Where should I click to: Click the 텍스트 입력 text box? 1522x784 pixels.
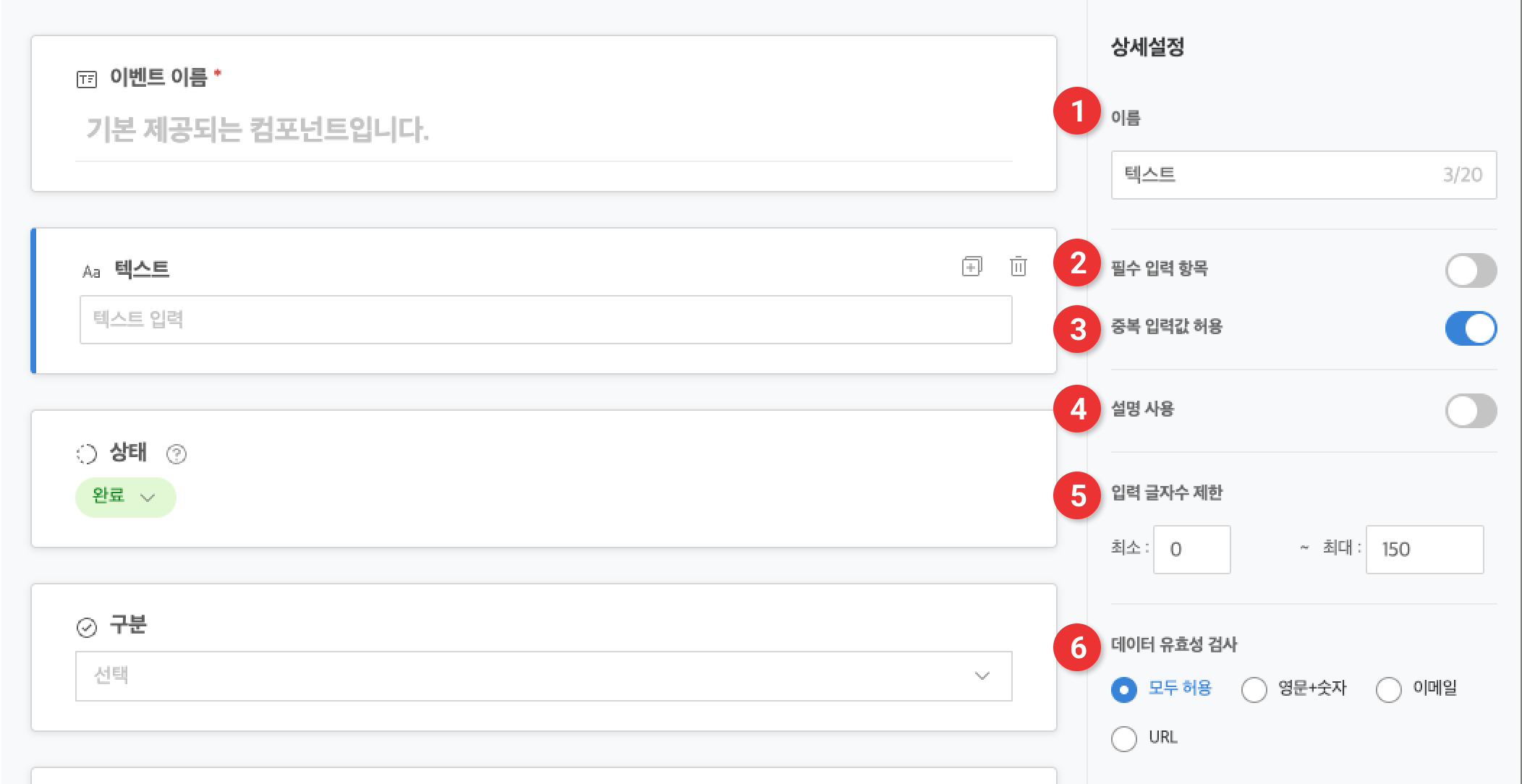[545, 320]
